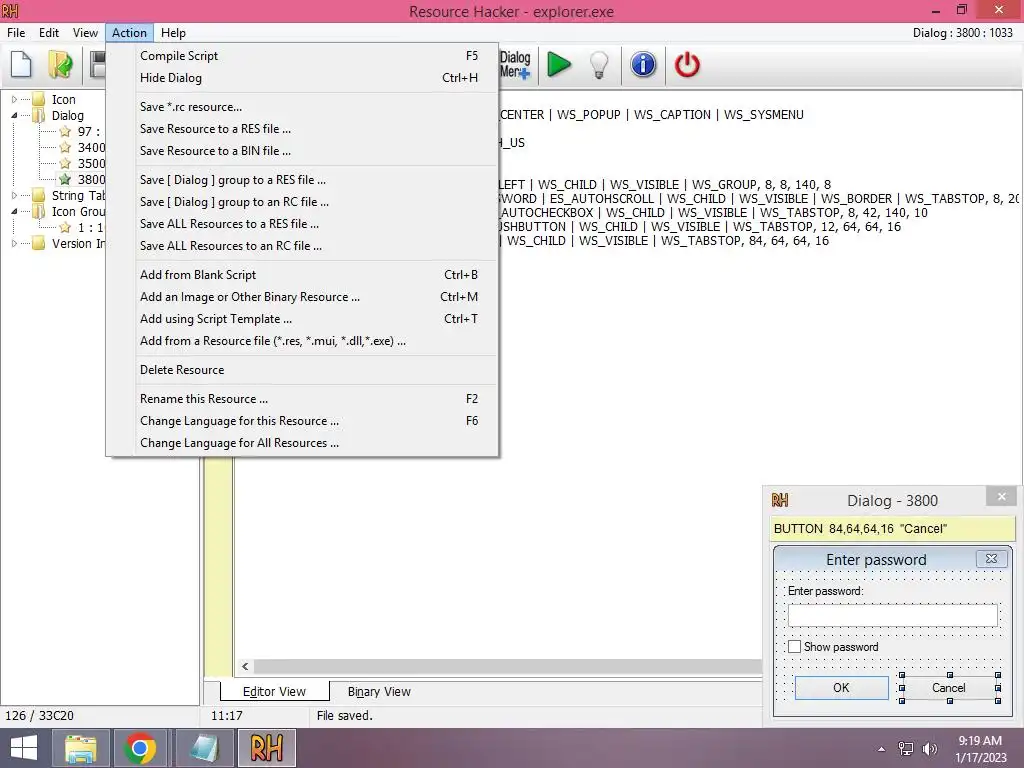The height and width of the screenshot is (768, 1024).
Task: Click the star icon beside 1 : 1
Action: (65, 227)
